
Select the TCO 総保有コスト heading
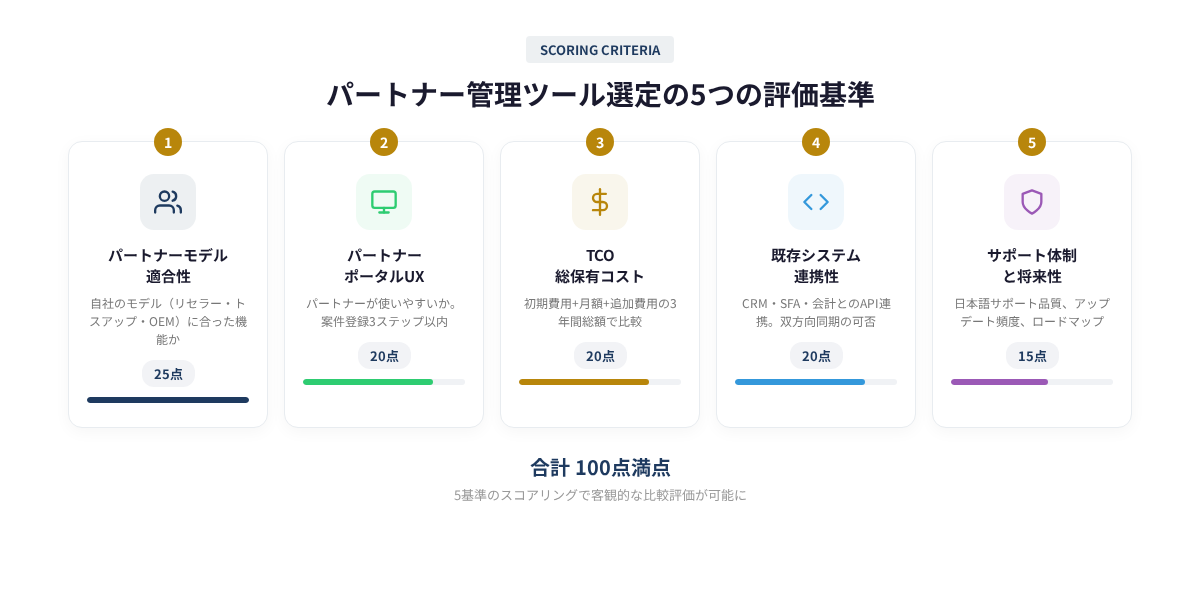600,265
